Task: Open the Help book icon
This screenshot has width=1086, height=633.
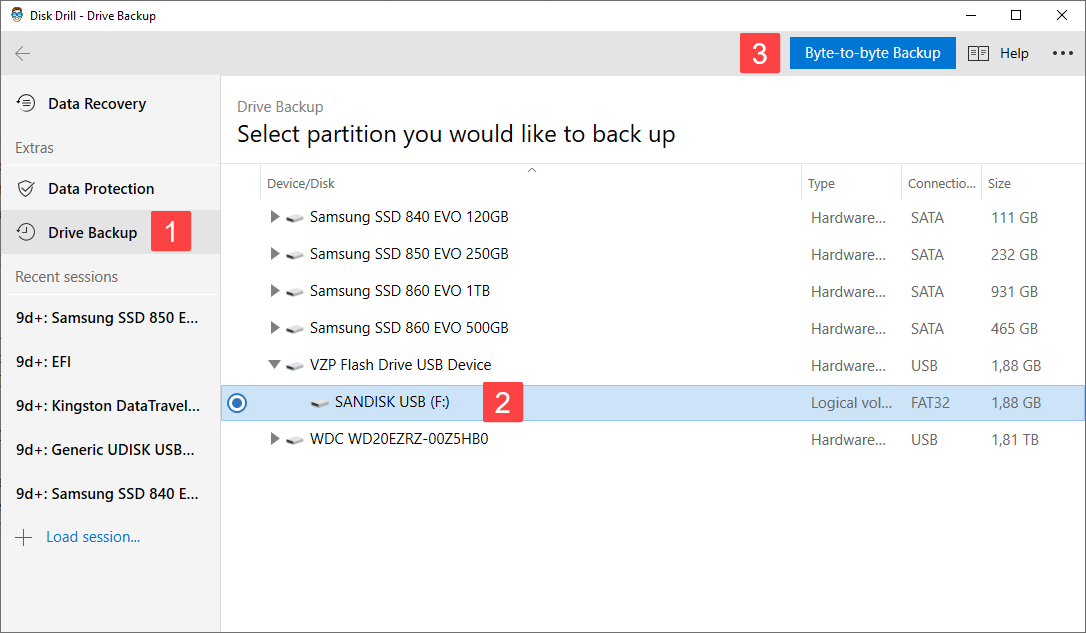Action: [978, 54]
